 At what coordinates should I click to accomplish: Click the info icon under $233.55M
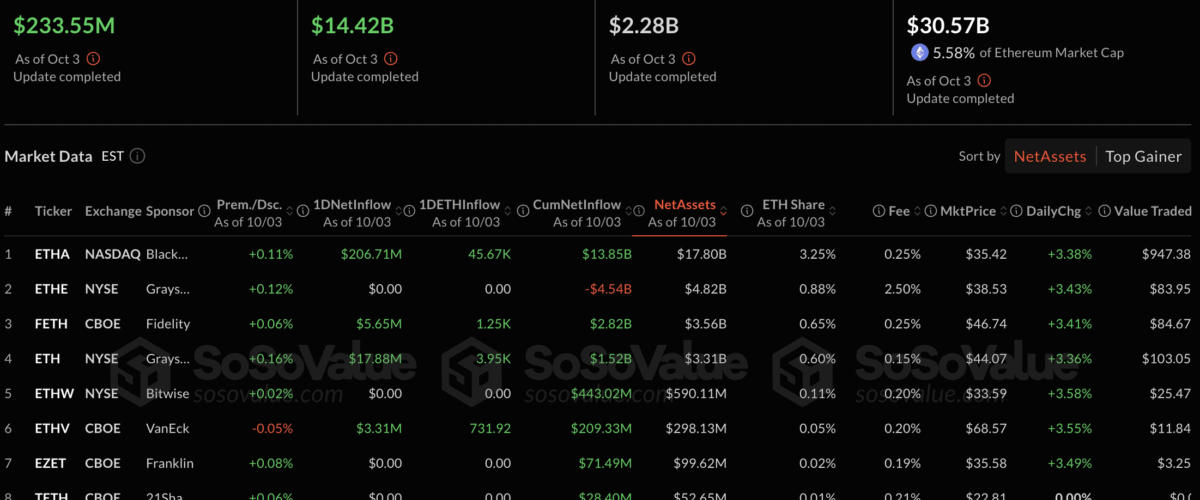[x=93, y=59]
